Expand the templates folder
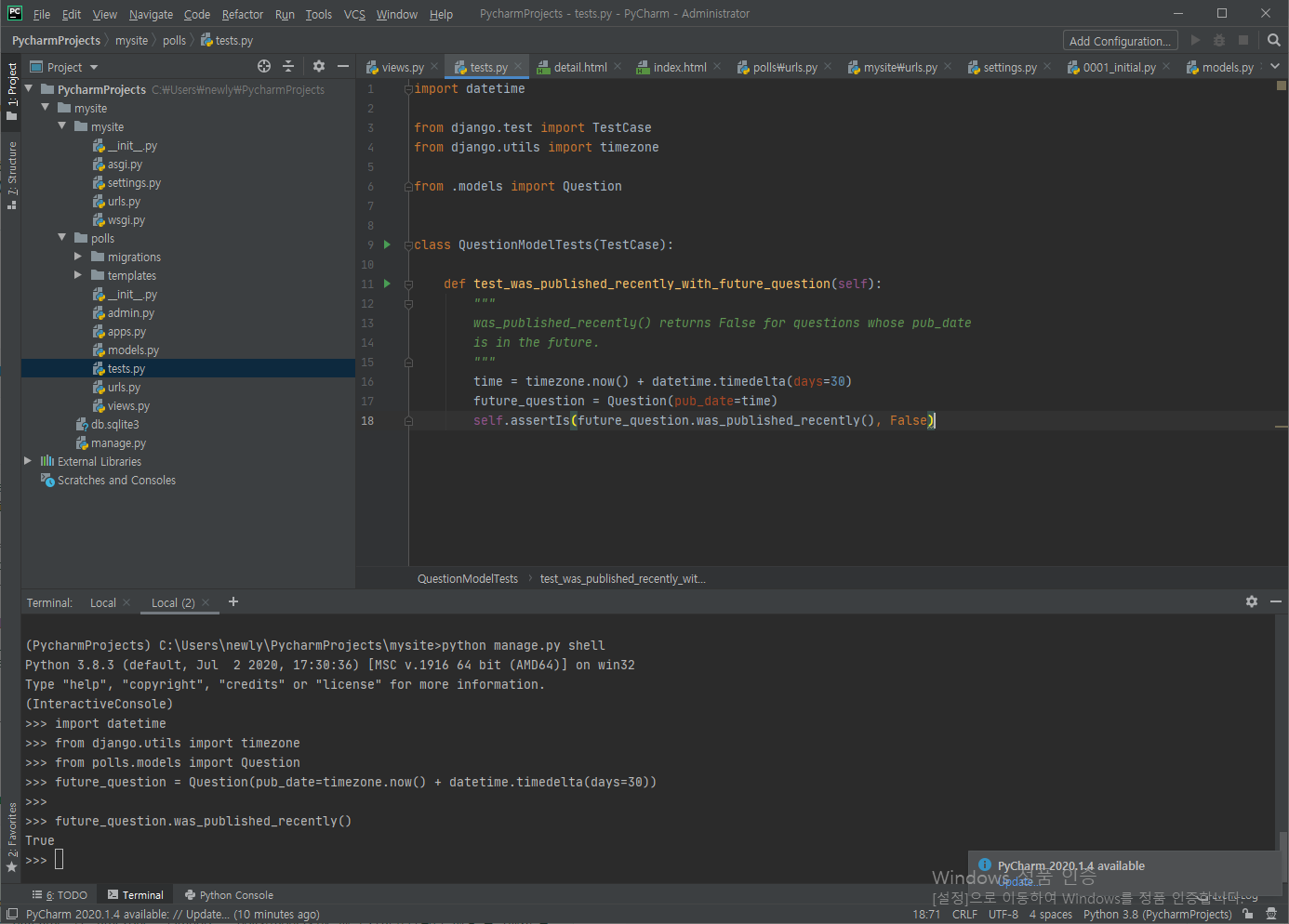Screen dimensions: 1289x924 78,275
